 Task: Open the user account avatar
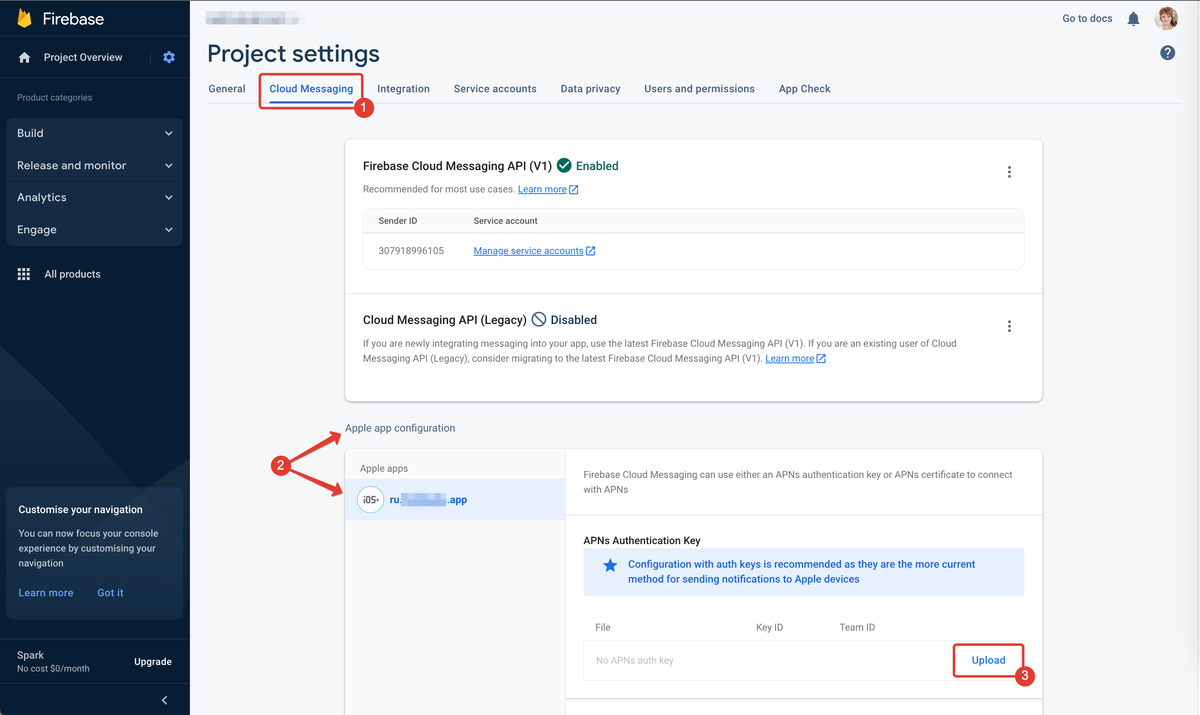[x=1166, y=18]
